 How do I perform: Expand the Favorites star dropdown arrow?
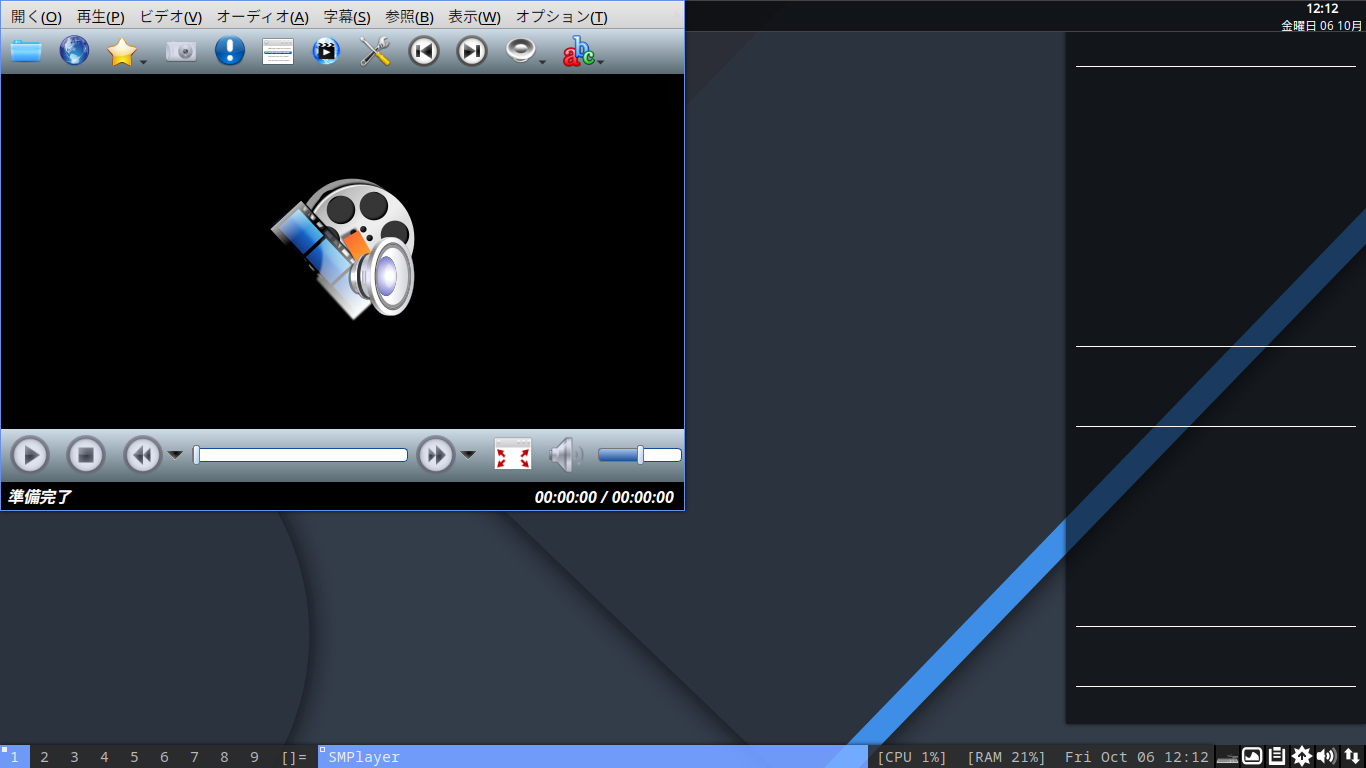click(144, 61)
